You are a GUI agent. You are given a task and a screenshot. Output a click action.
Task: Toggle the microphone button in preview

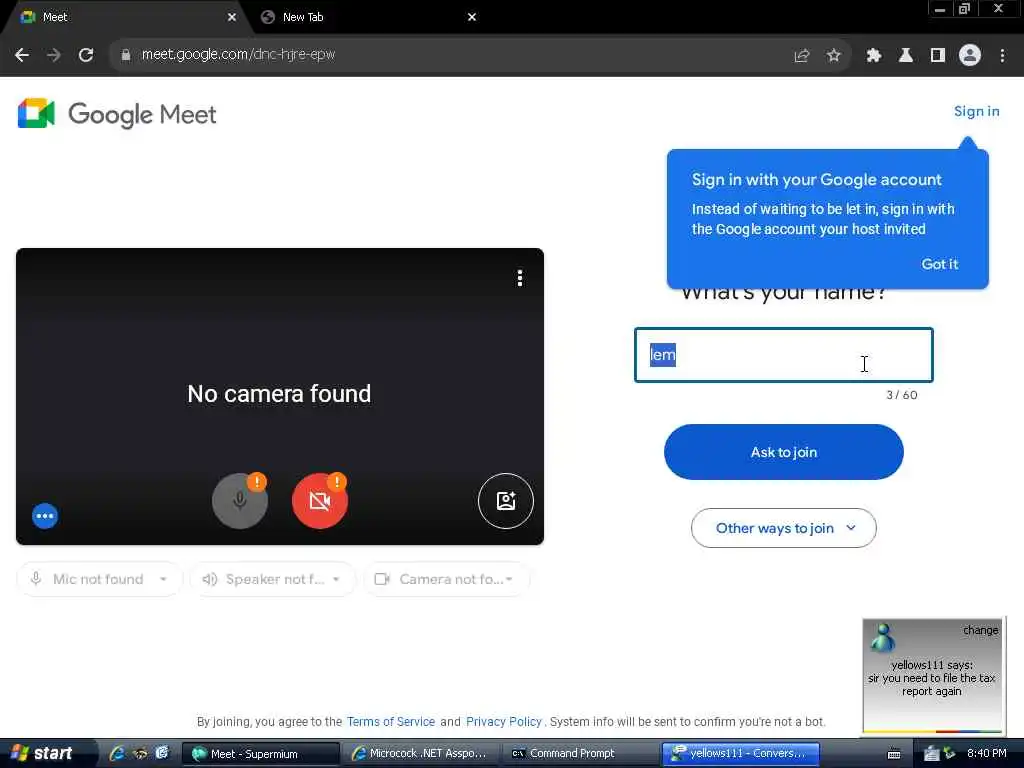coord(240,501)
